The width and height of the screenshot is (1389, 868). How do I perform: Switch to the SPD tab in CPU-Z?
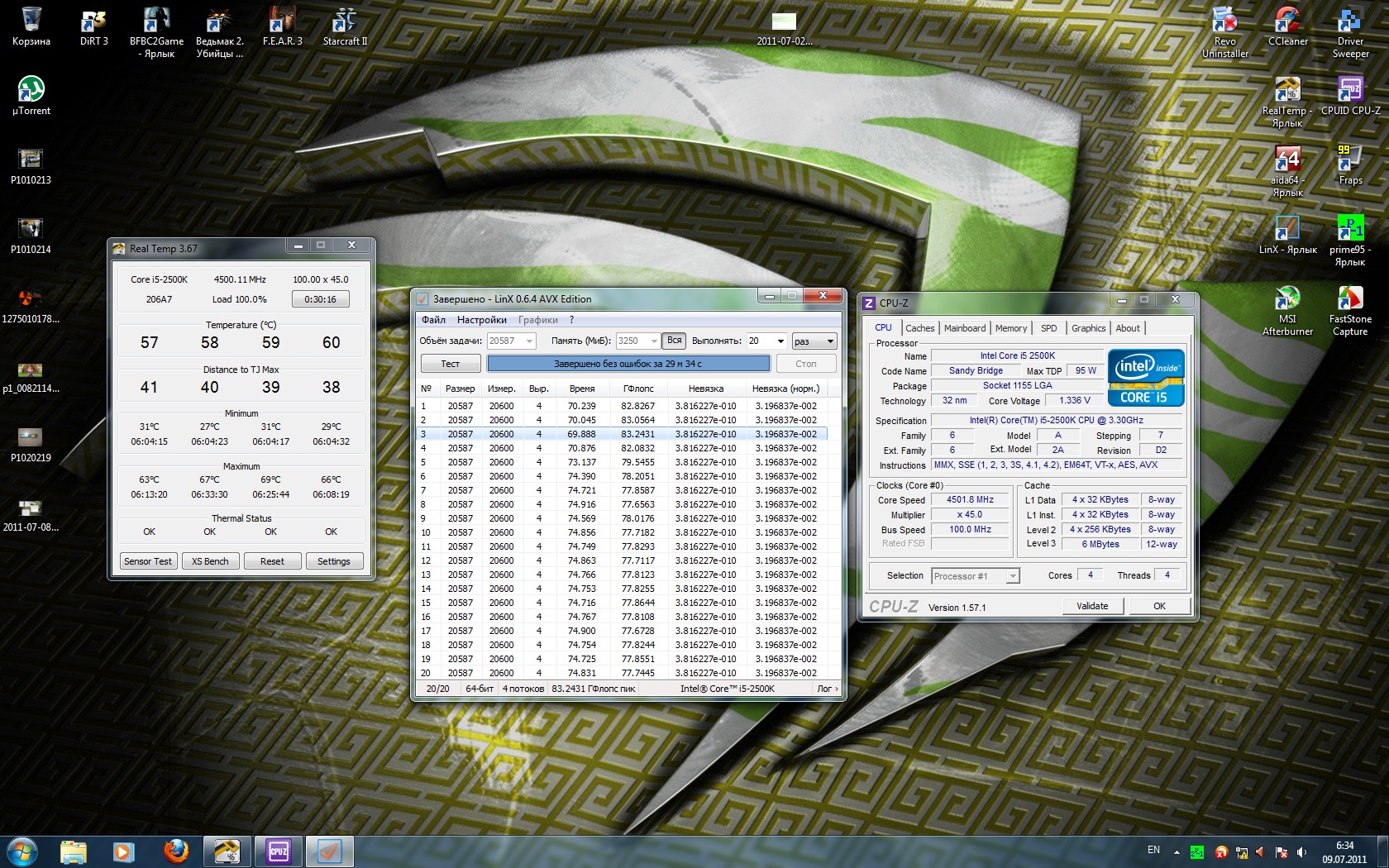(1048, 328)
